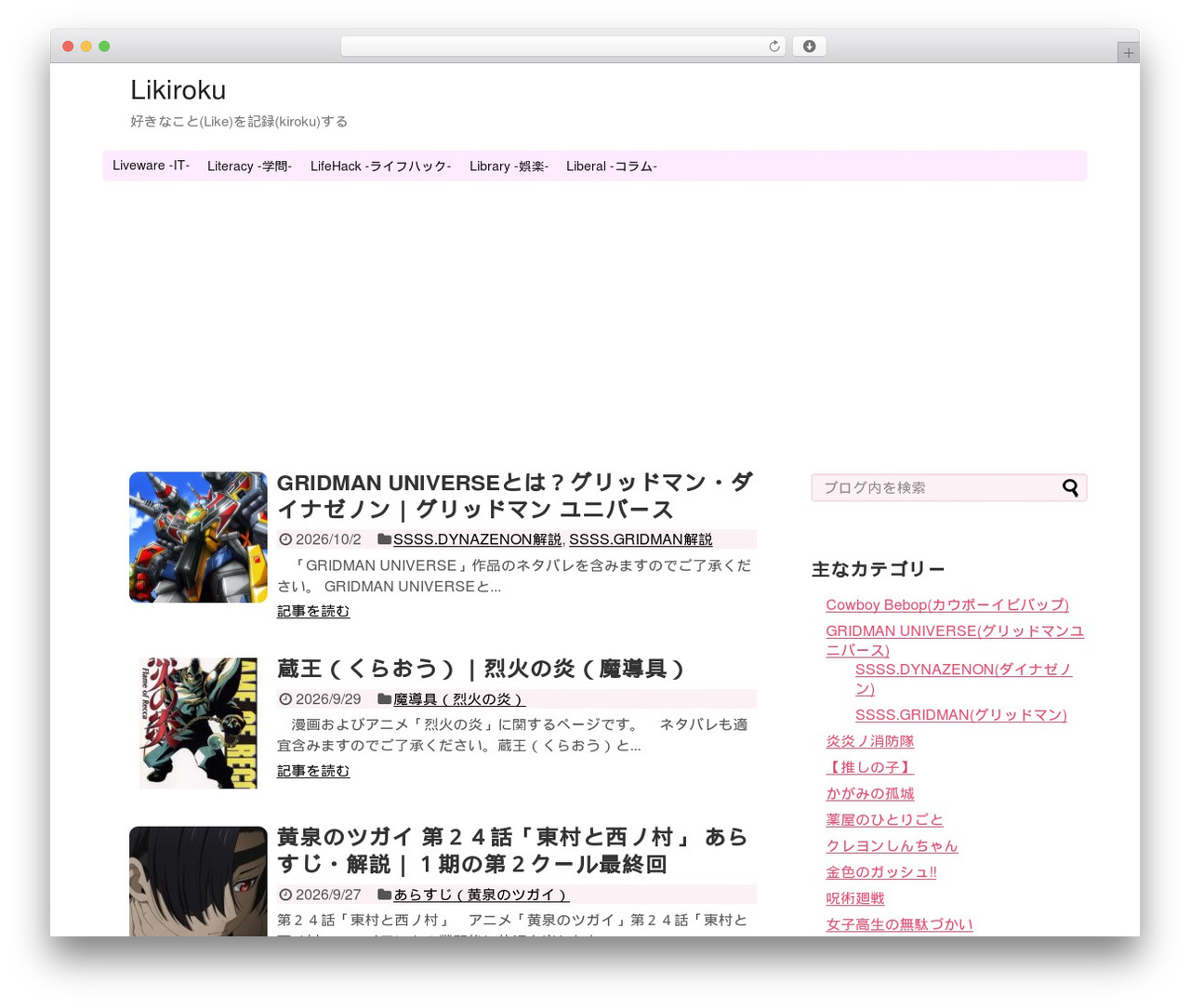Open かがみの孤城 category

(870, 793)
